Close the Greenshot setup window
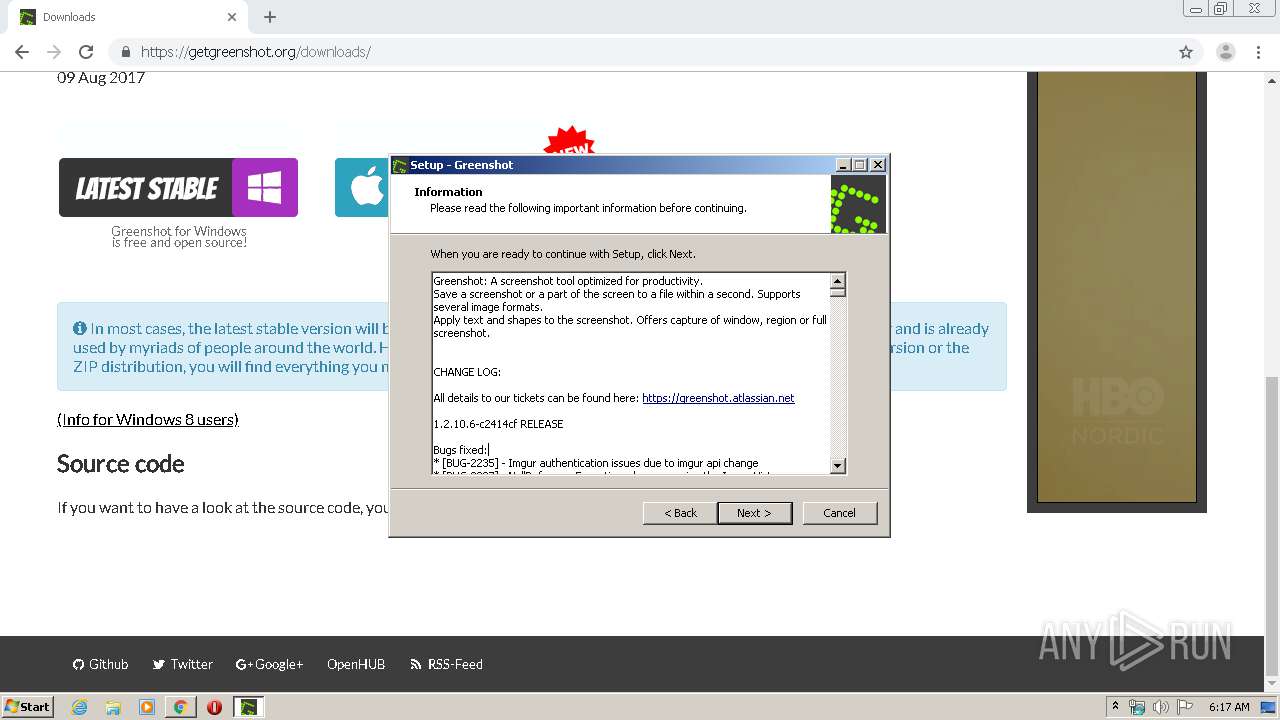This screenshot has width=1280, height=720. click(878, 165)
